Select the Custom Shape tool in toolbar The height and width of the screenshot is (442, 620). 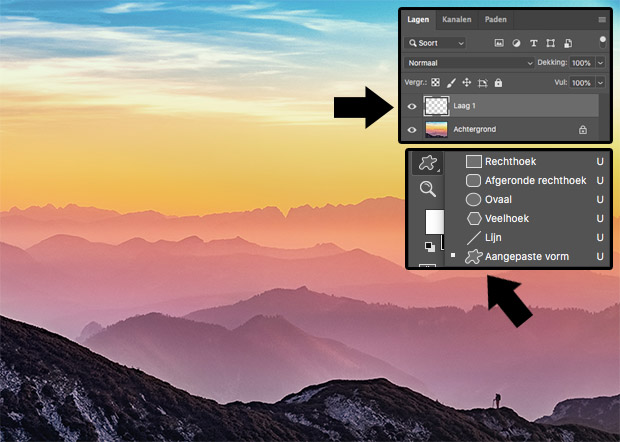click(x=427, y=163)
